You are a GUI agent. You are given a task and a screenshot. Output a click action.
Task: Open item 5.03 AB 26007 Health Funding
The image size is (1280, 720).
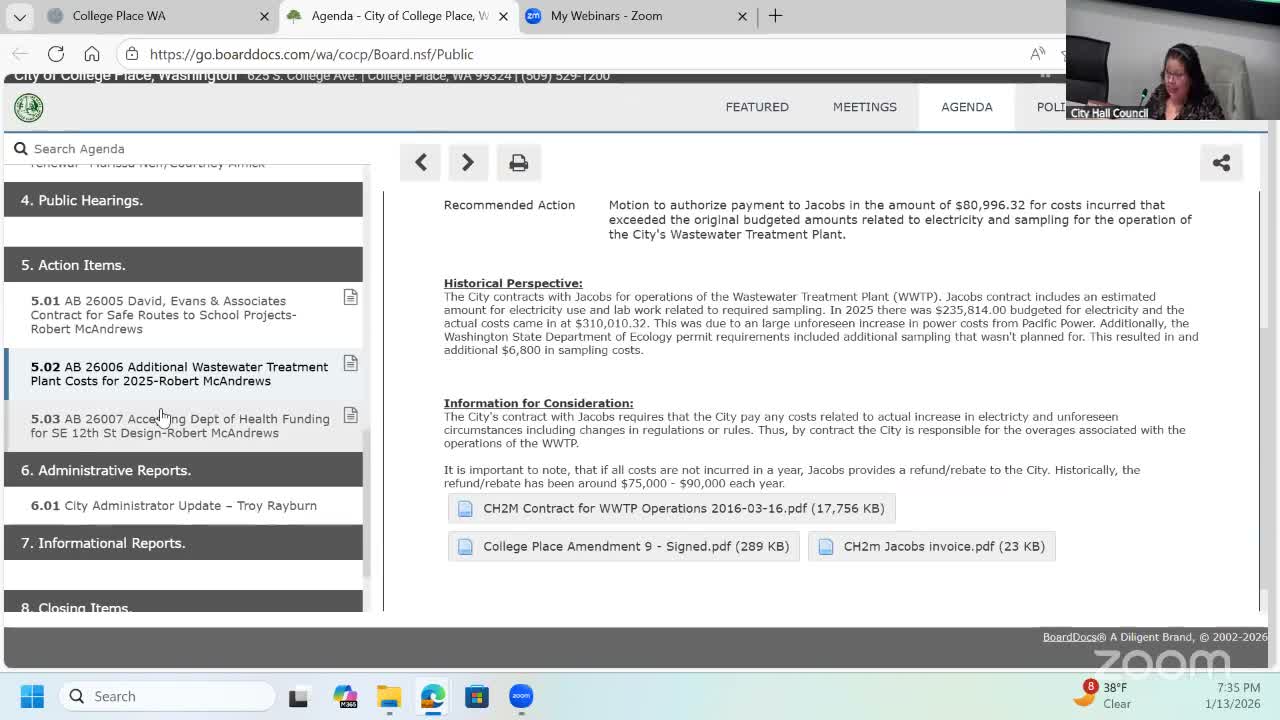pos(184,426)
